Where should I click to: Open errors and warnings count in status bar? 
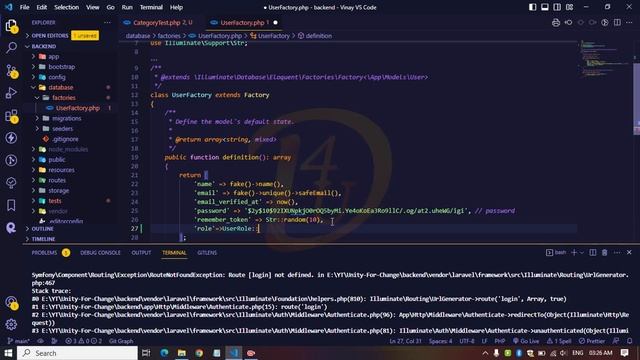(x=84, y=341)
